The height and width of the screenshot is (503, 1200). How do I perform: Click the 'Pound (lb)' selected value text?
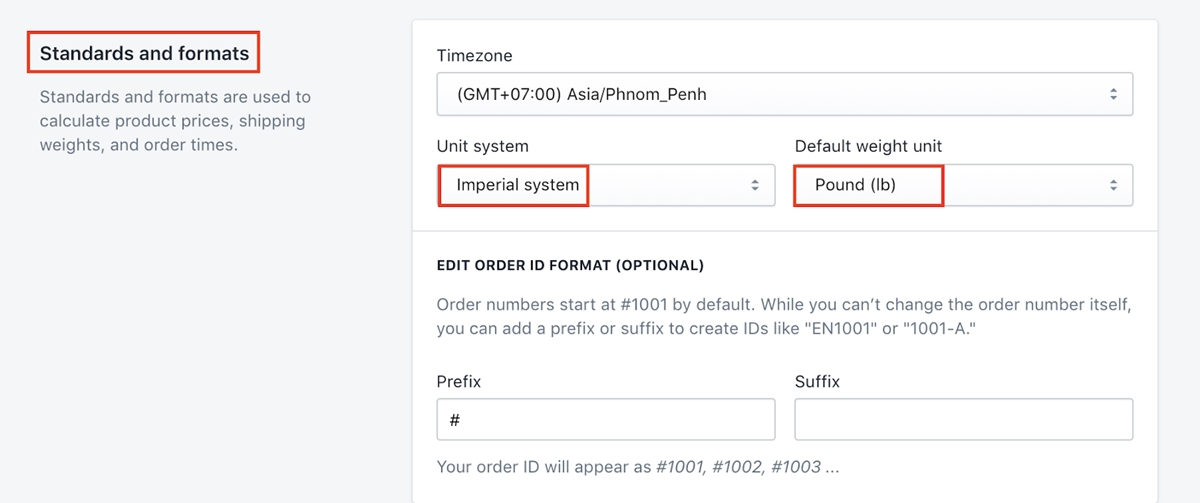pos(855,185)
